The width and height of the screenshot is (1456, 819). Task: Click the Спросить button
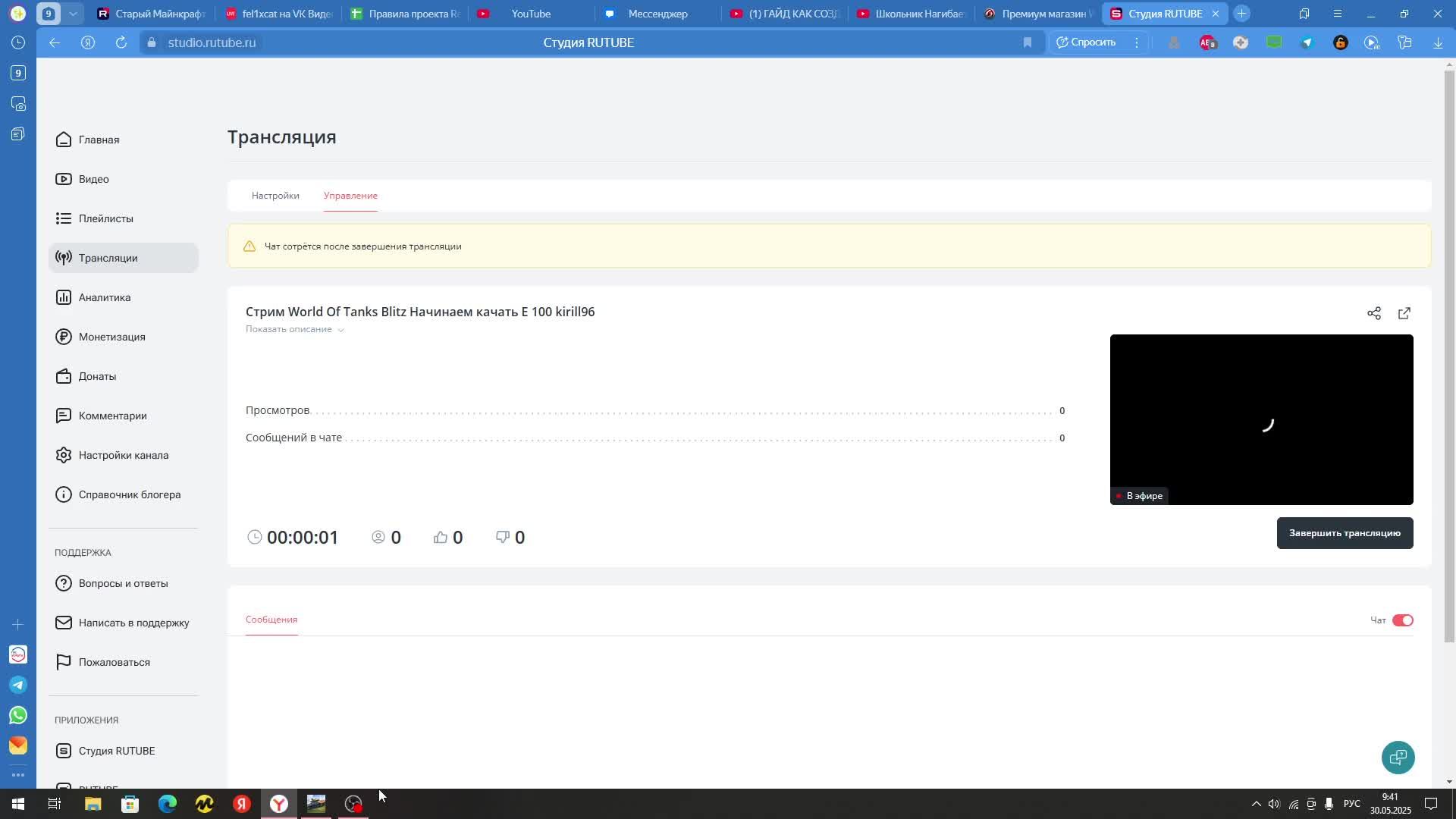click(x=1086, y=42)
